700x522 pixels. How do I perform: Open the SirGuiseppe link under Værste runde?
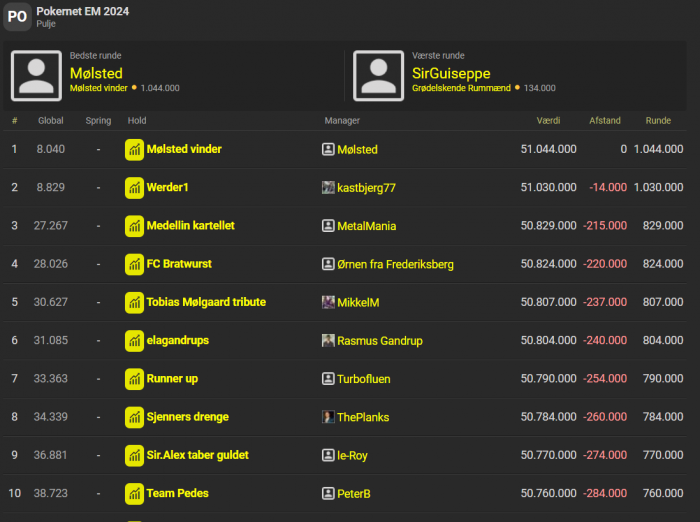click(x=451, y=73)
